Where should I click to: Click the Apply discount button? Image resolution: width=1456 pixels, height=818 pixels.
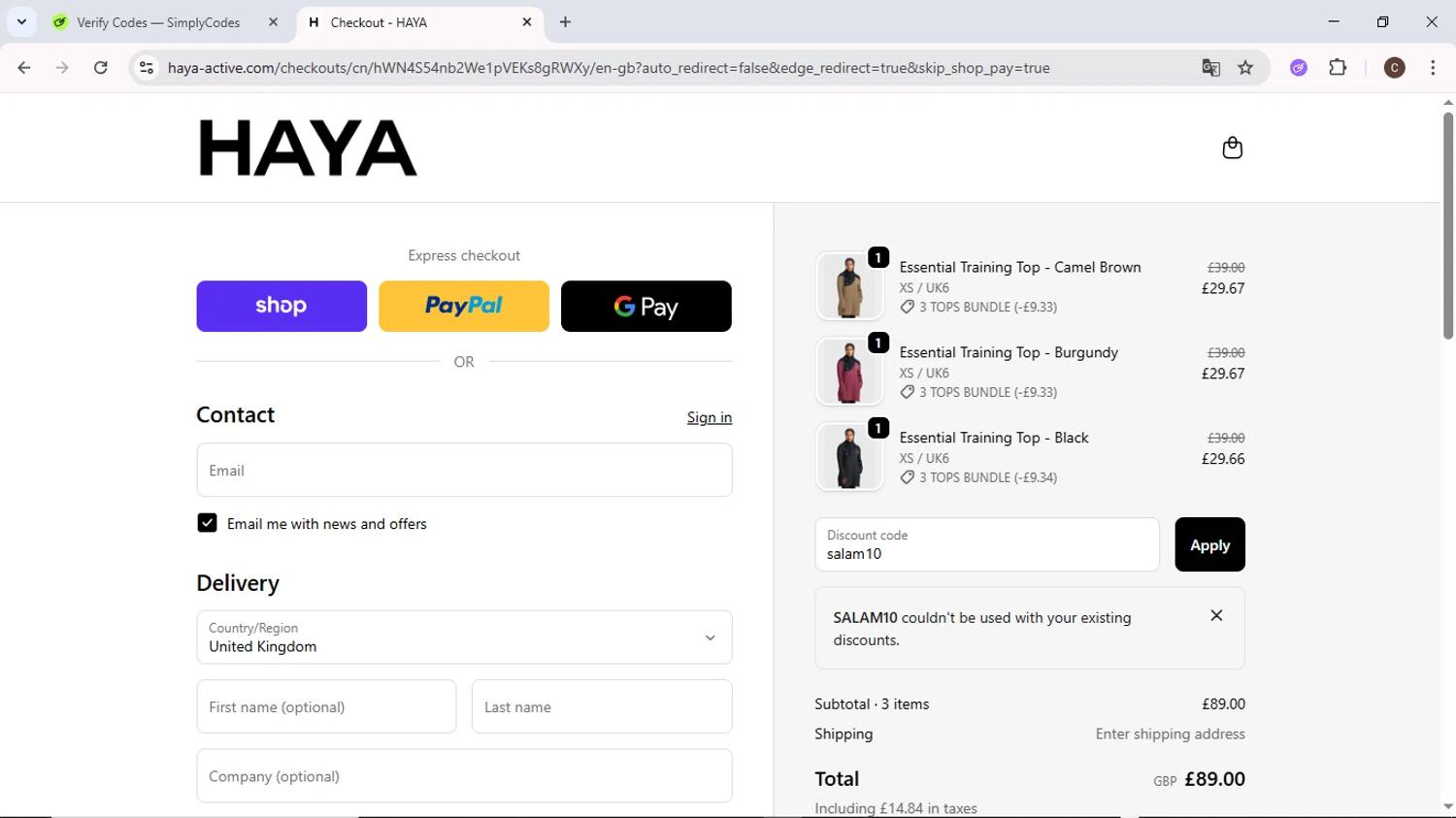pyautogui.click(x=1209, y=544)
